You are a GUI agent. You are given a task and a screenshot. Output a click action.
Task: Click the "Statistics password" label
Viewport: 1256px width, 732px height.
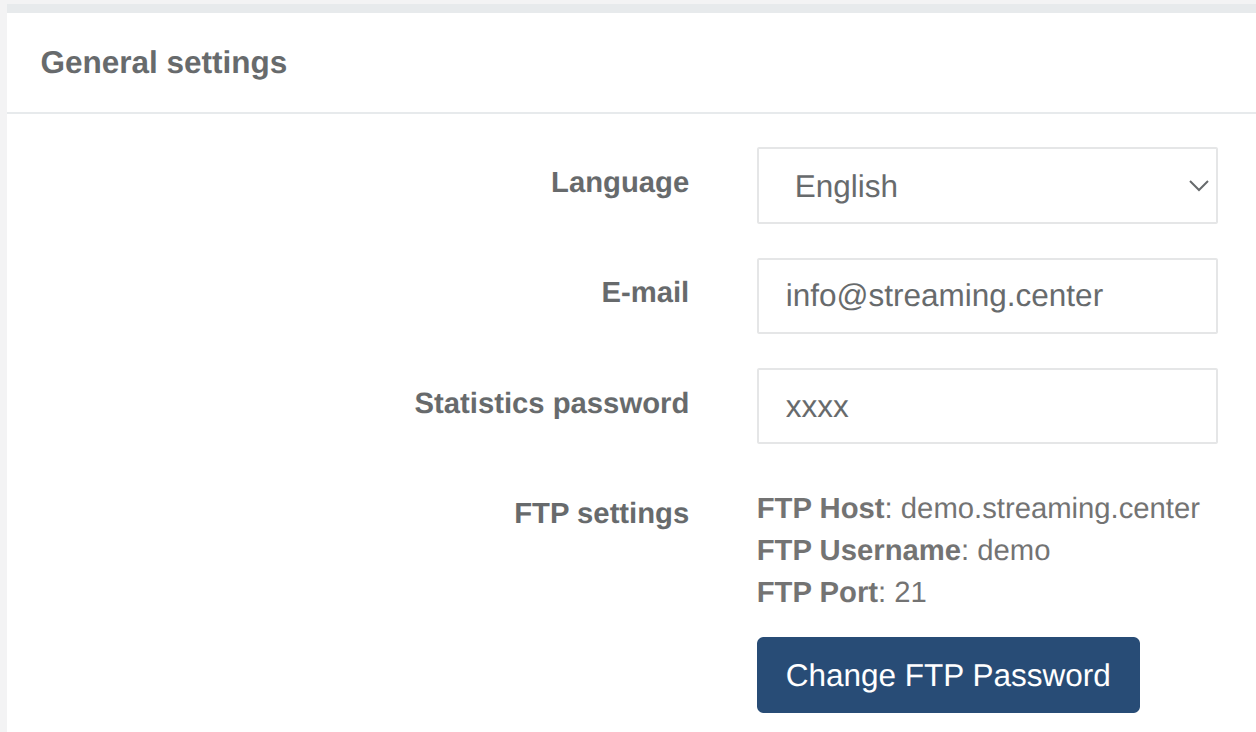pos(552,403)
